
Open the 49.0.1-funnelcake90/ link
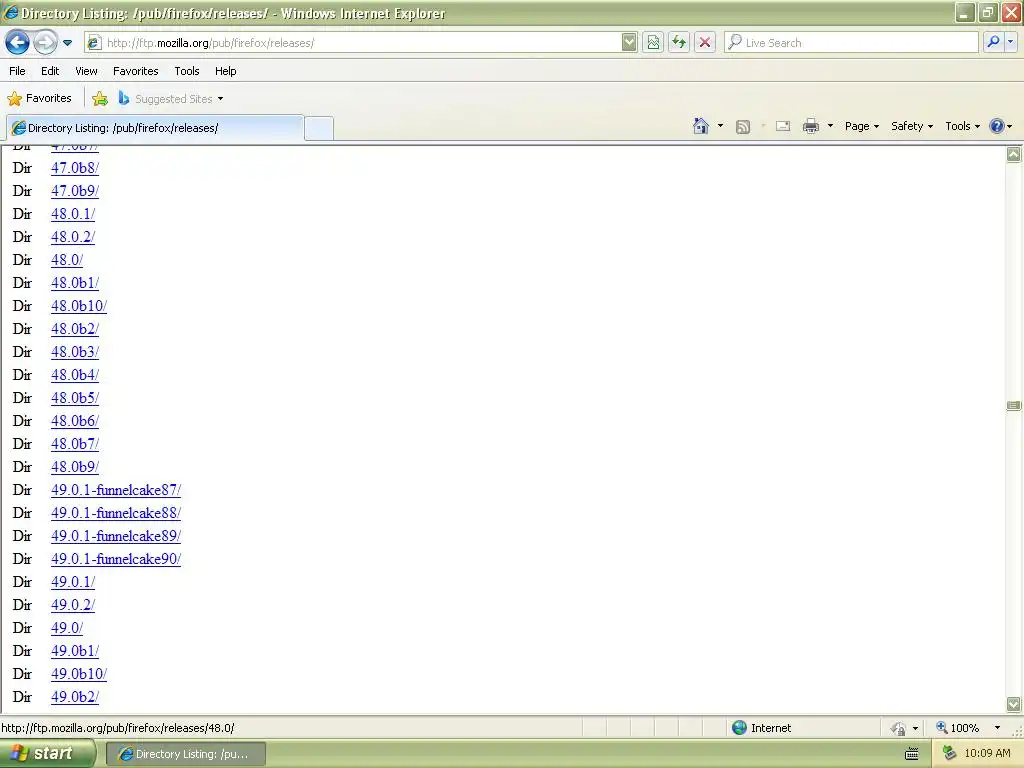[116, 559]
